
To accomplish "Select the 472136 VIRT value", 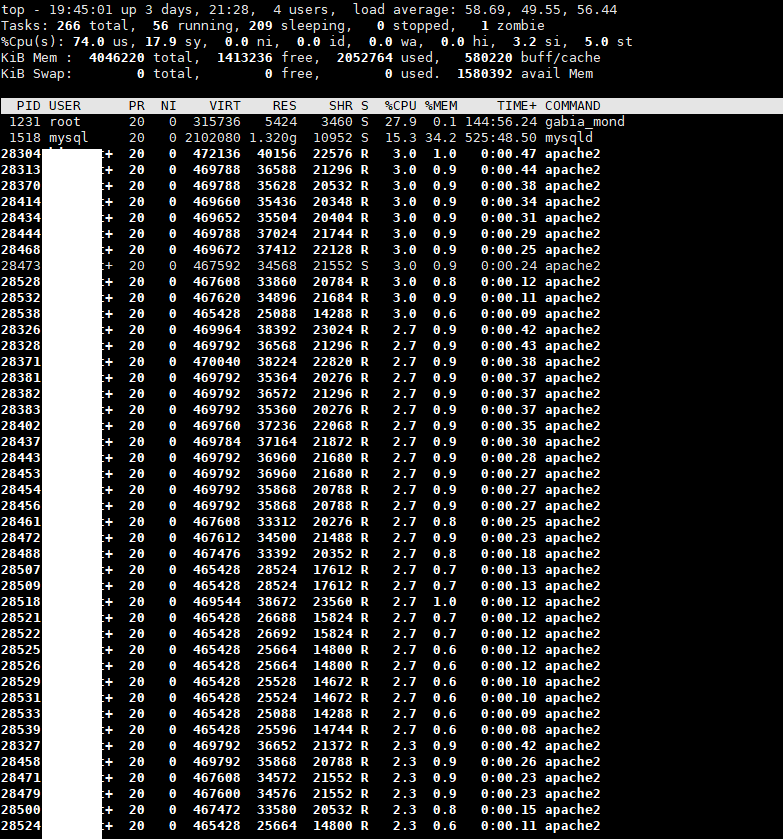I will [217, 154].
